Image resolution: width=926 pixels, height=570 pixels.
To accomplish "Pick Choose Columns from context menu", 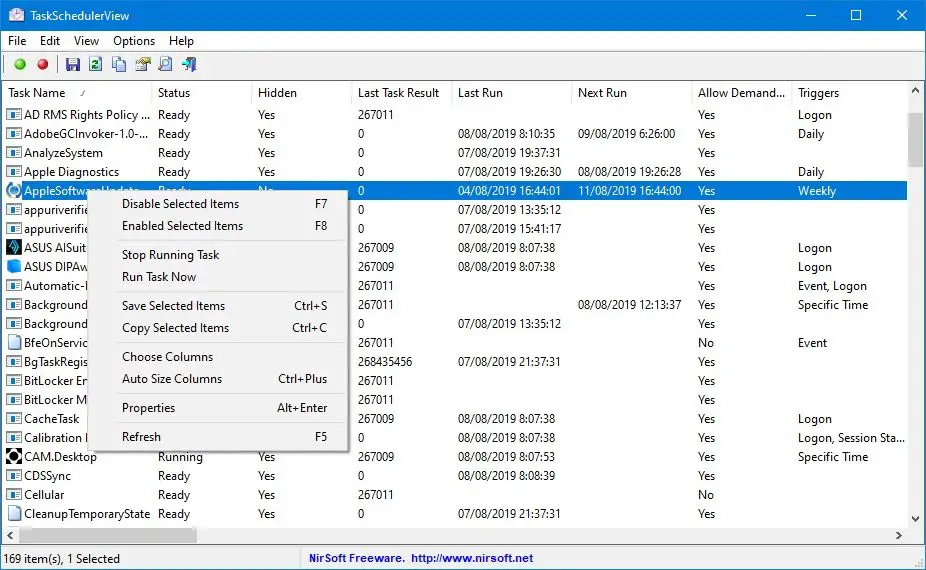I will 167,357.
